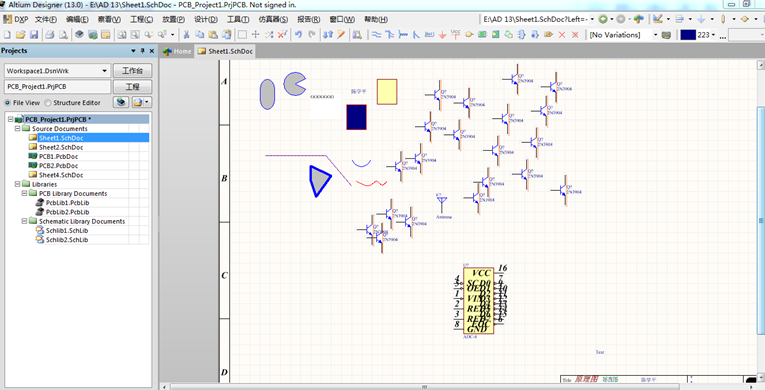Open the 设计(D) menu
The height and width of the screenshot is (390, 765).
pos(205,20)
